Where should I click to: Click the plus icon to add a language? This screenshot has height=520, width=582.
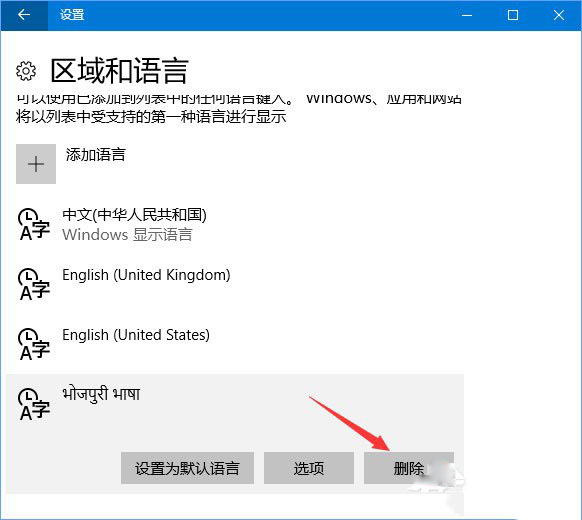36,164
